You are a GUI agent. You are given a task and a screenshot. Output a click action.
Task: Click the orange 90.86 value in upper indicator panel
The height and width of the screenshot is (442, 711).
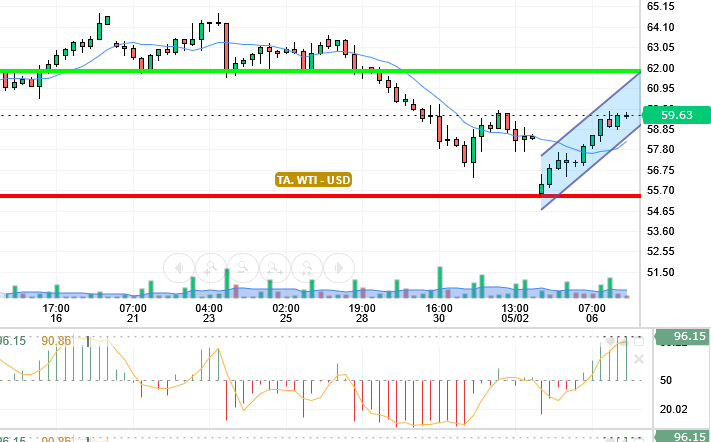coord(56,340)
